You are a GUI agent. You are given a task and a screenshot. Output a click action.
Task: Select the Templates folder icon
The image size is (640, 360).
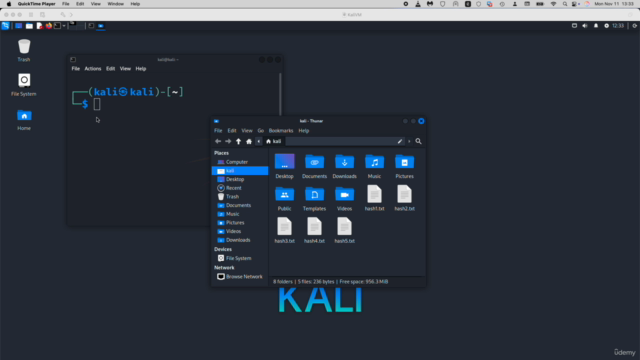314,194
